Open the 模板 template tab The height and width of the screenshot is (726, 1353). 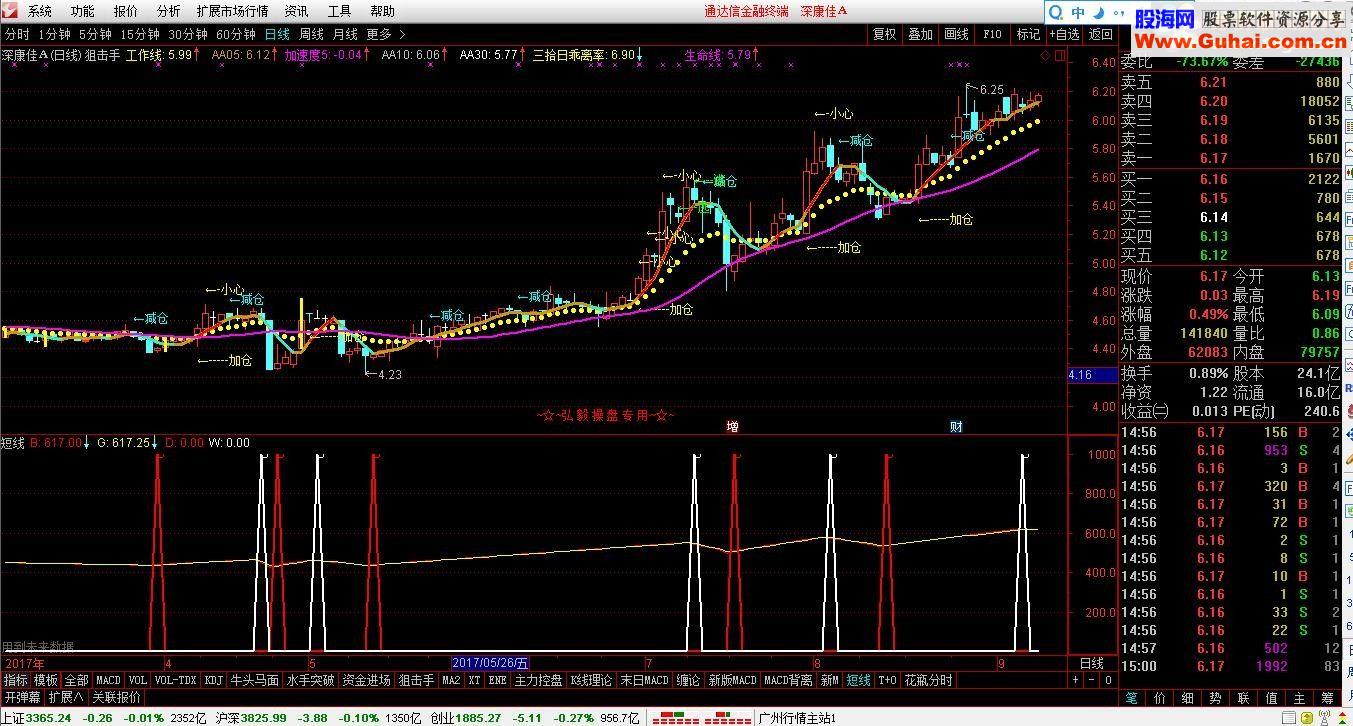[46, 680]
